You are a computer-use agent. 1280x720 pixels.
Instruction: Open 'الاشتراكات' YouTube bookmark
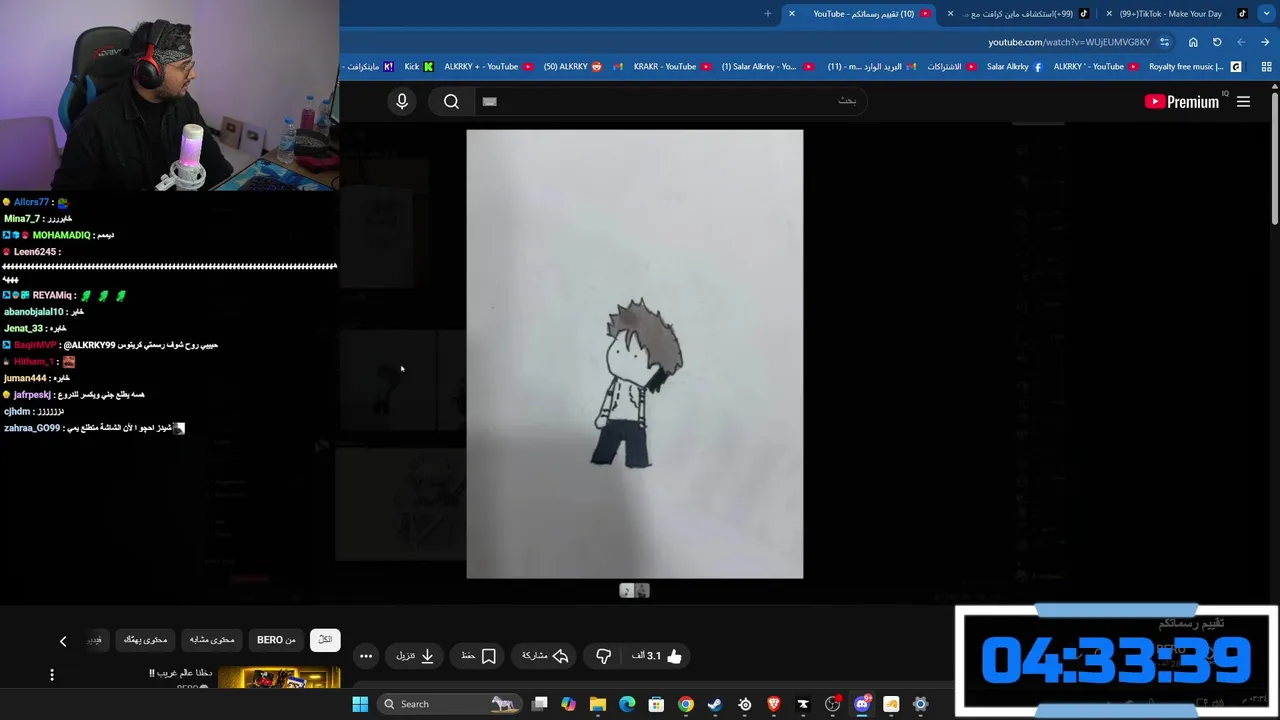[951, 67]
